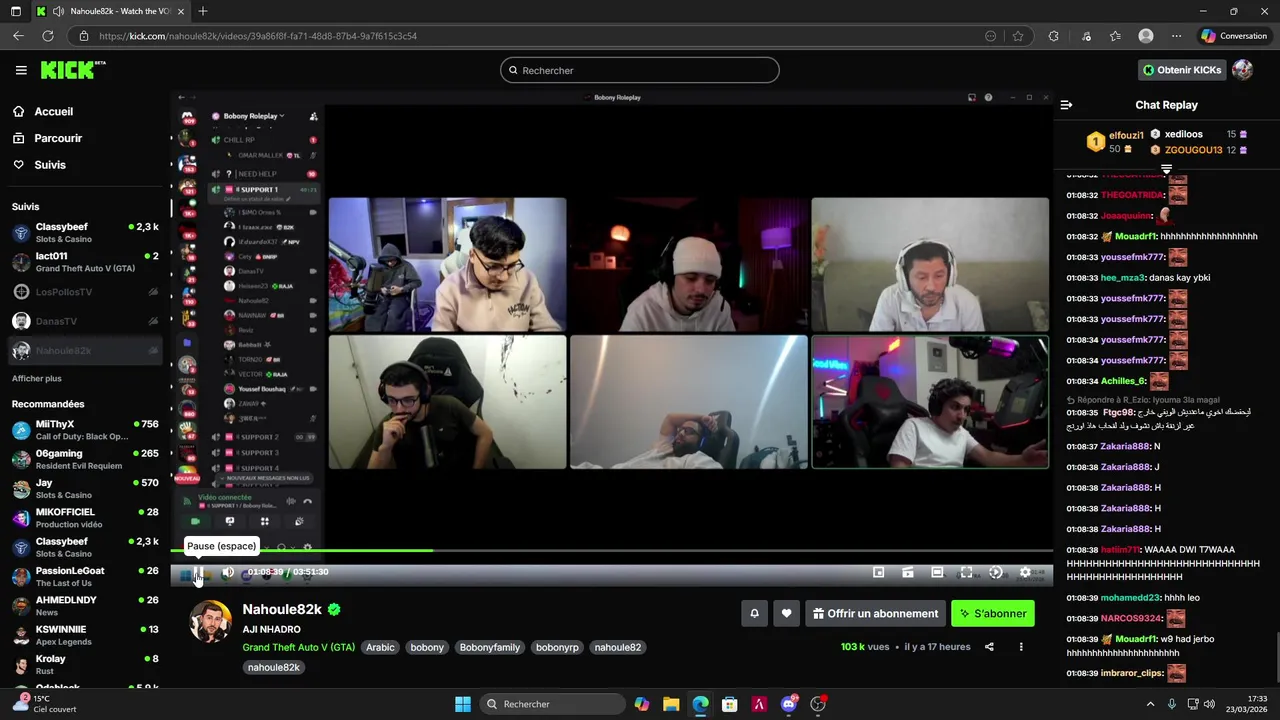1280x720 pixels.
Task: Pause the video with the pause button
Action: click(199, 573)
